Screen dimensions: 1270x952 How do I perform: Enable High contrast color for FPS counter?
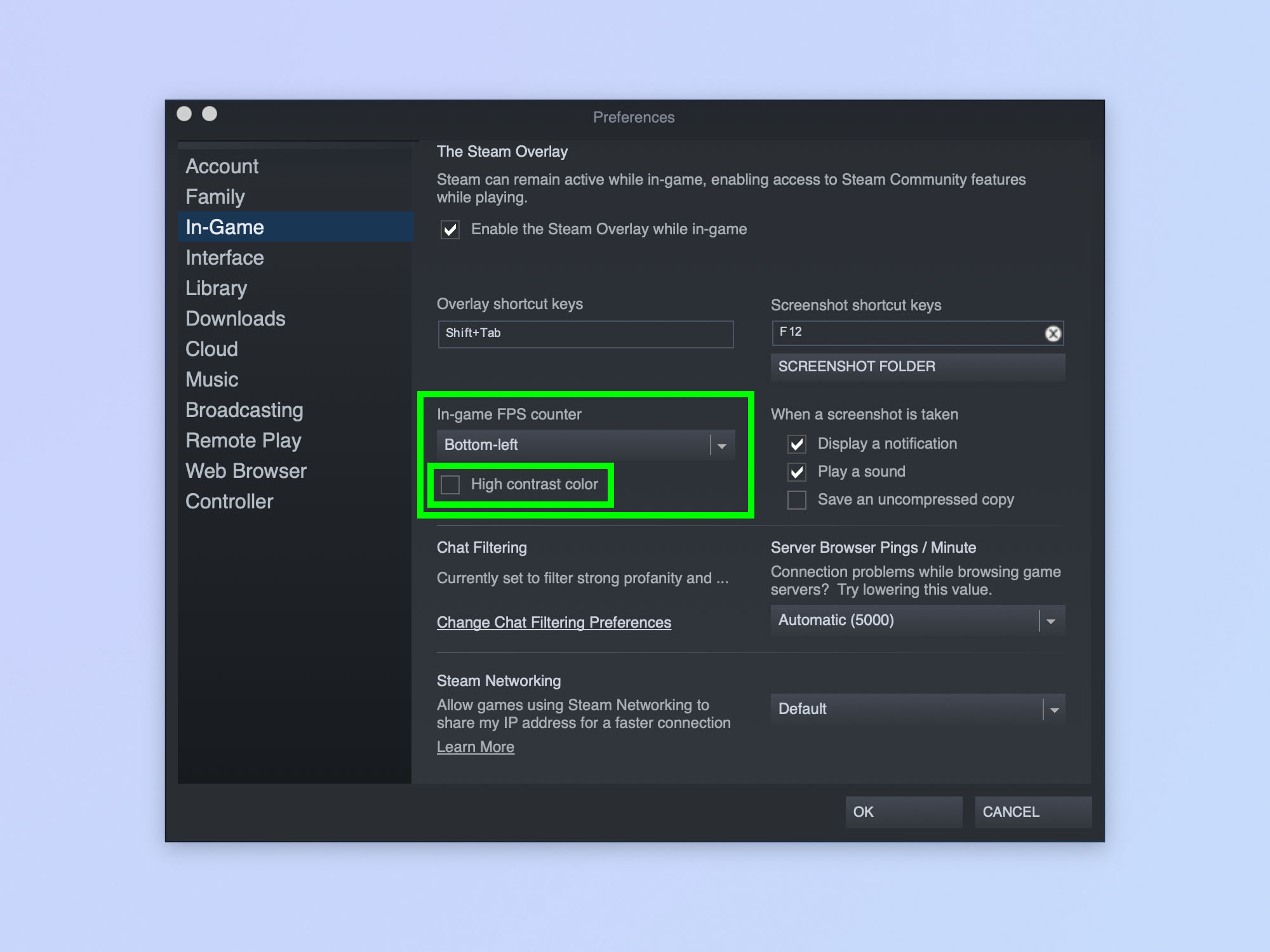(x=451, y=484)
